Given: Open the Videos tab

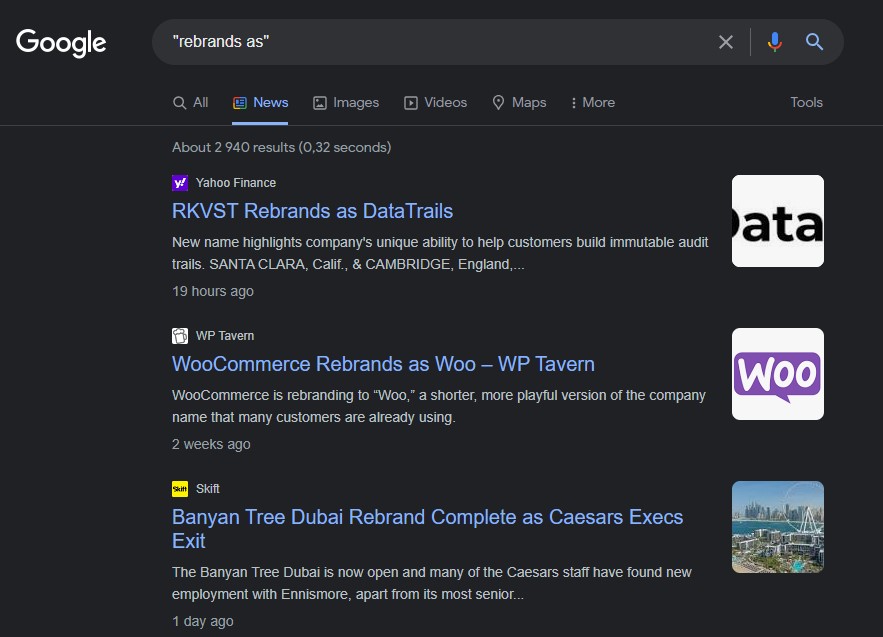Looking at the screenshot, I should point(435,102).
